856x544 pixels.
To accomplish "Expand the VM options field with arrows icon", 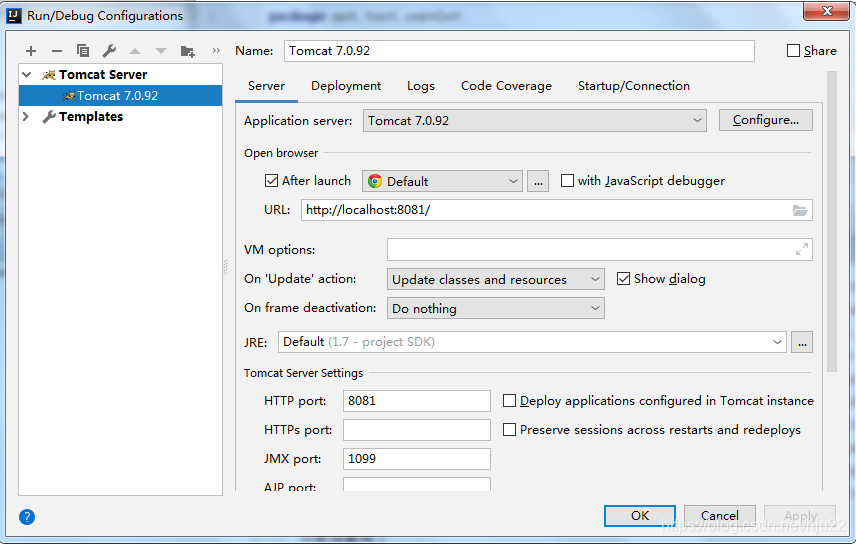I will [801, 250].
